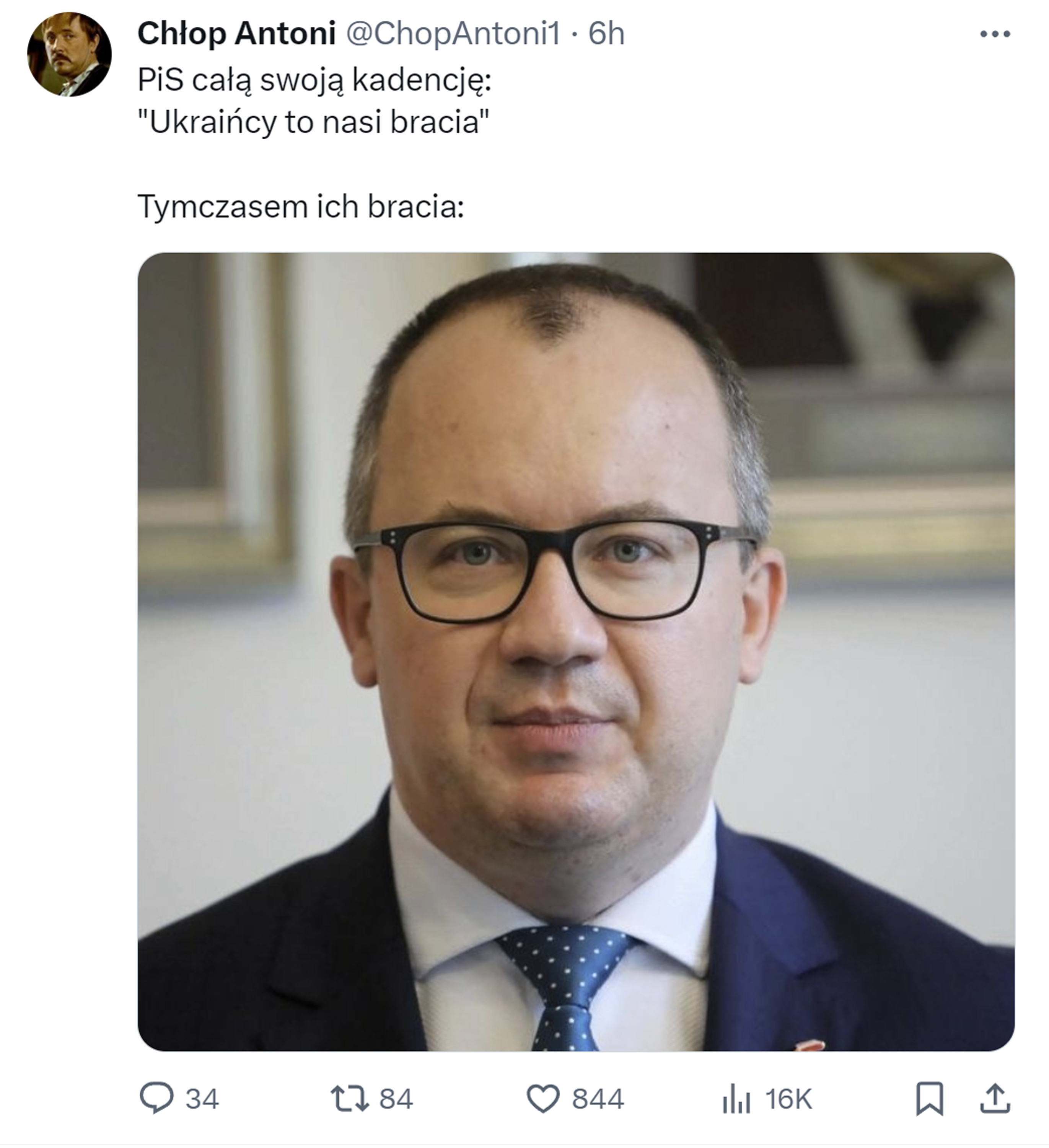Open the three-dot more options menu
Image resolution: width=1049 pixels, height=1148 pixels.
pyautogui.click(x=995, y=34)
